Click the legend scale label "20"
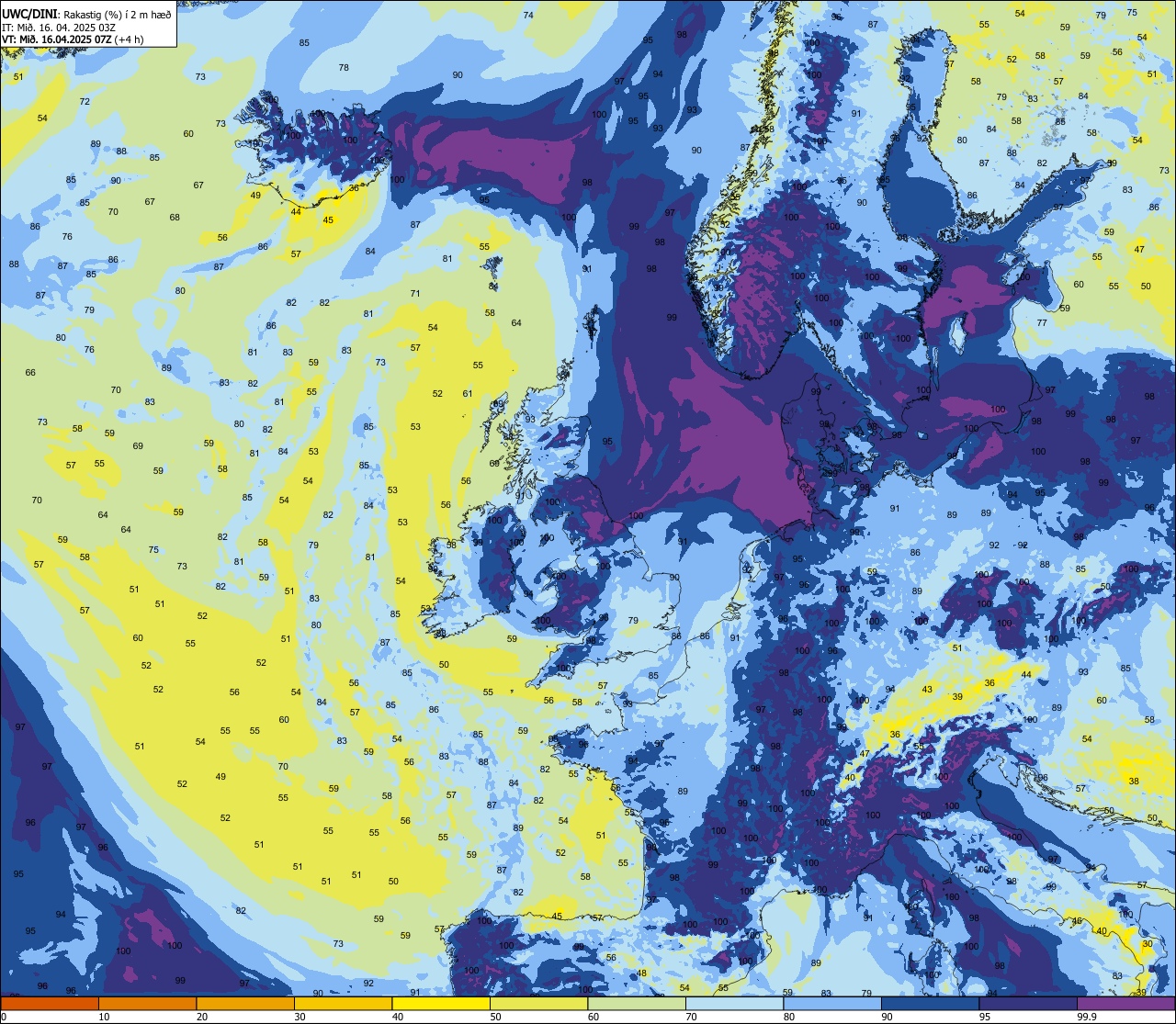 point(202,1017)
